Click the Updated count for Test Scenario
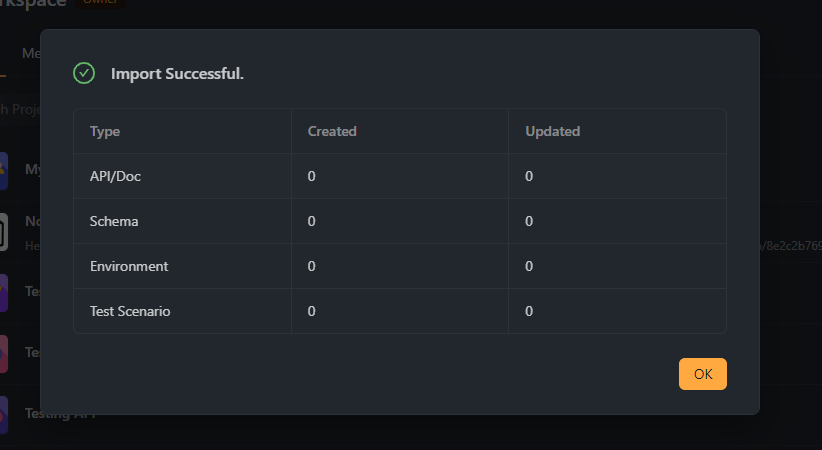Screen dimensions: 822x450 pos(529,312)
